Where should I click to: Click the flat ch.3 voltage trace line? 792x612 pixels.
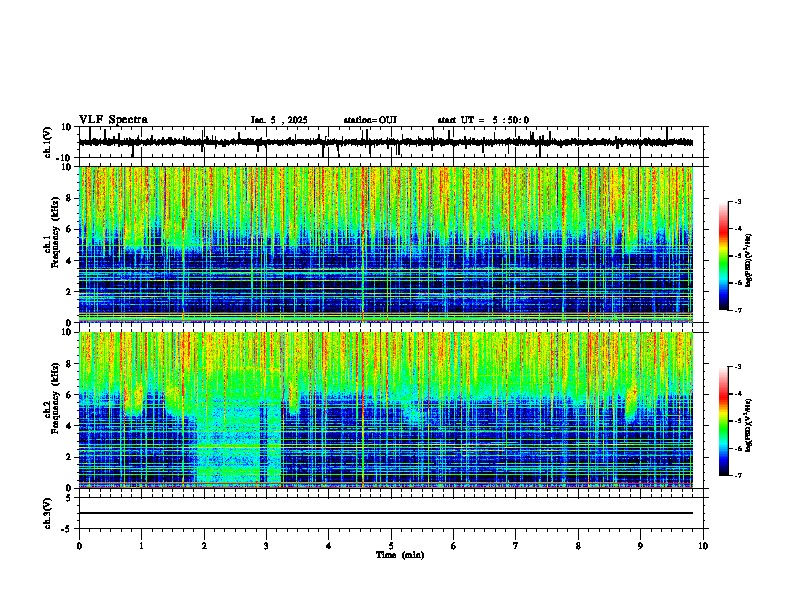click(386, 513)
